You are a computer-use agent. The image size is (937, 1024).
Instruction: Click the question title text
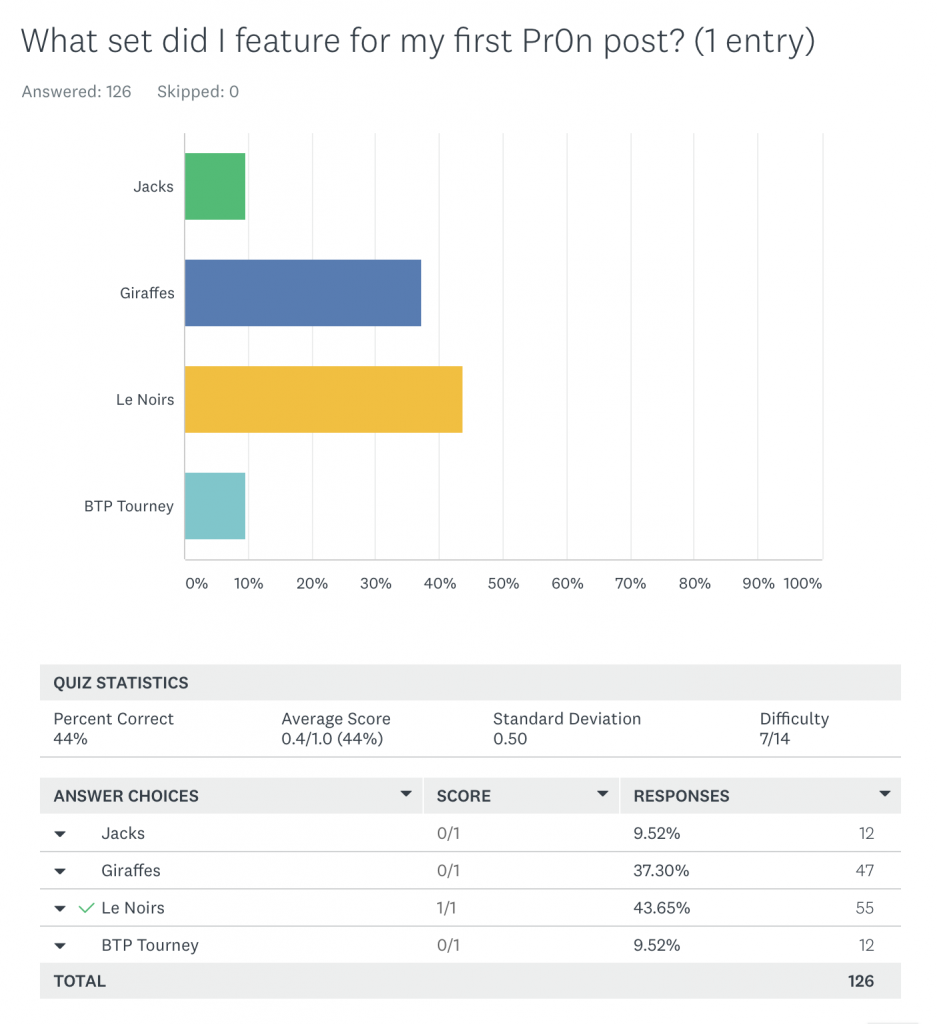pos(417,41)
